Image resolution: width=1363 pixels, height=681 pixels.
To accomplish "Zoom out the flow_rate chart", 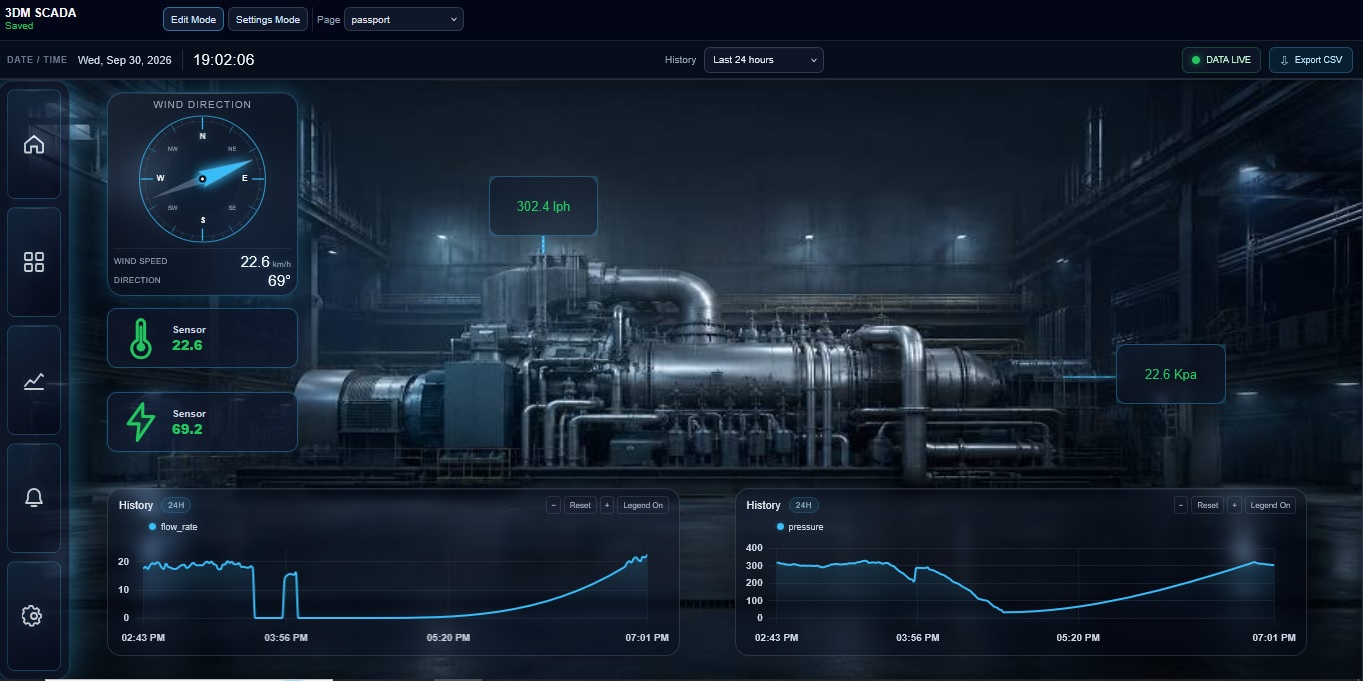I will [553, 505].
